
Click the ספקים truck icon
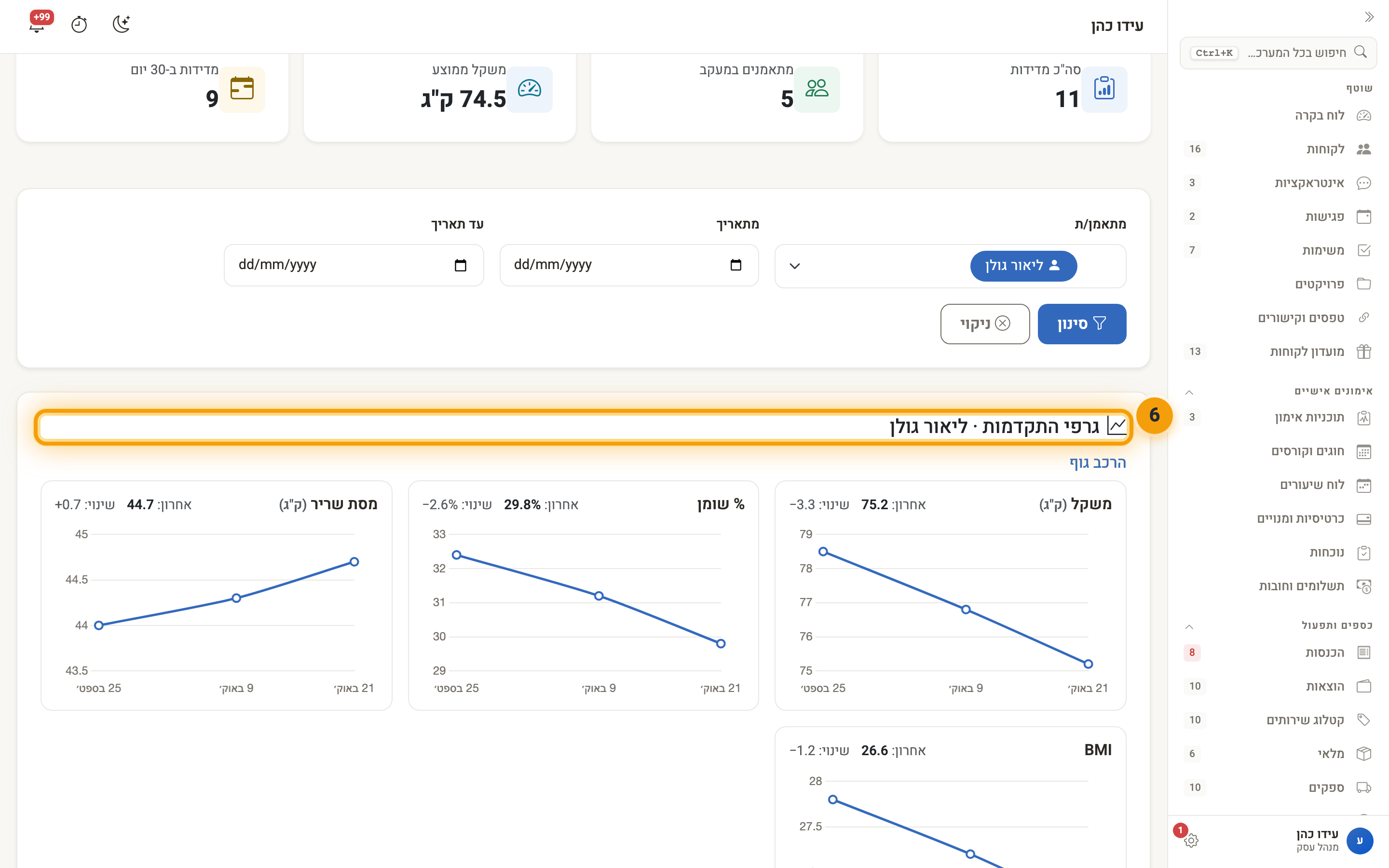[1364, 787]
